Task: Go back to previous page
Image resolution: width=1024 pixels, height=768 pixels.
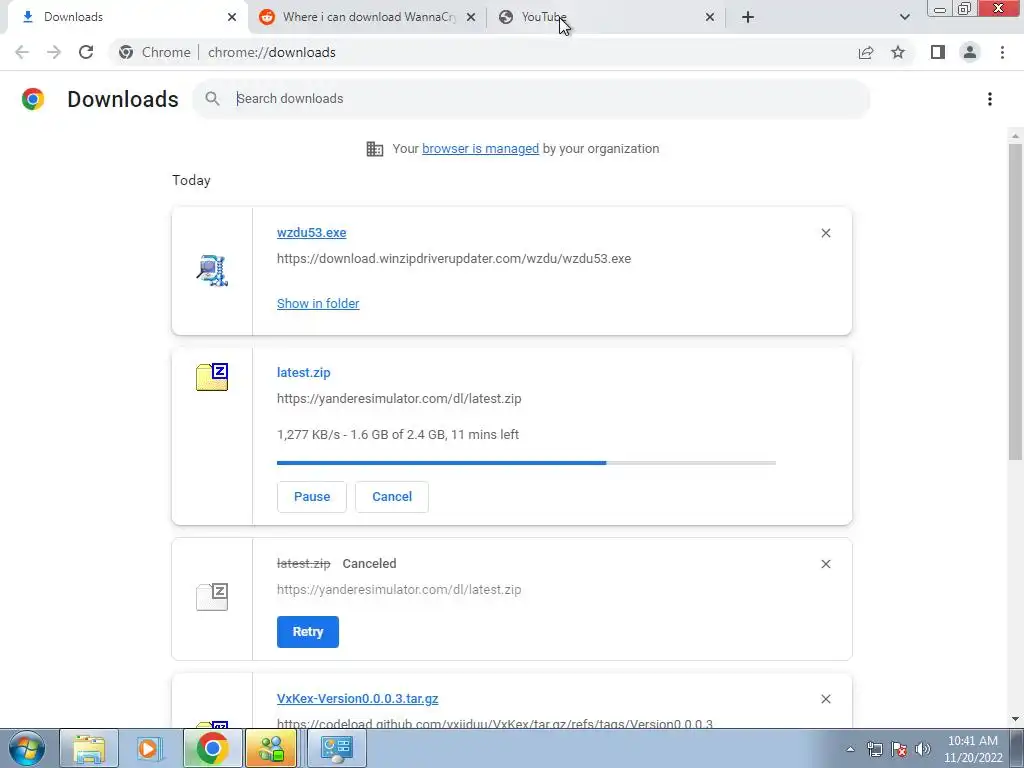Action: 22,52
